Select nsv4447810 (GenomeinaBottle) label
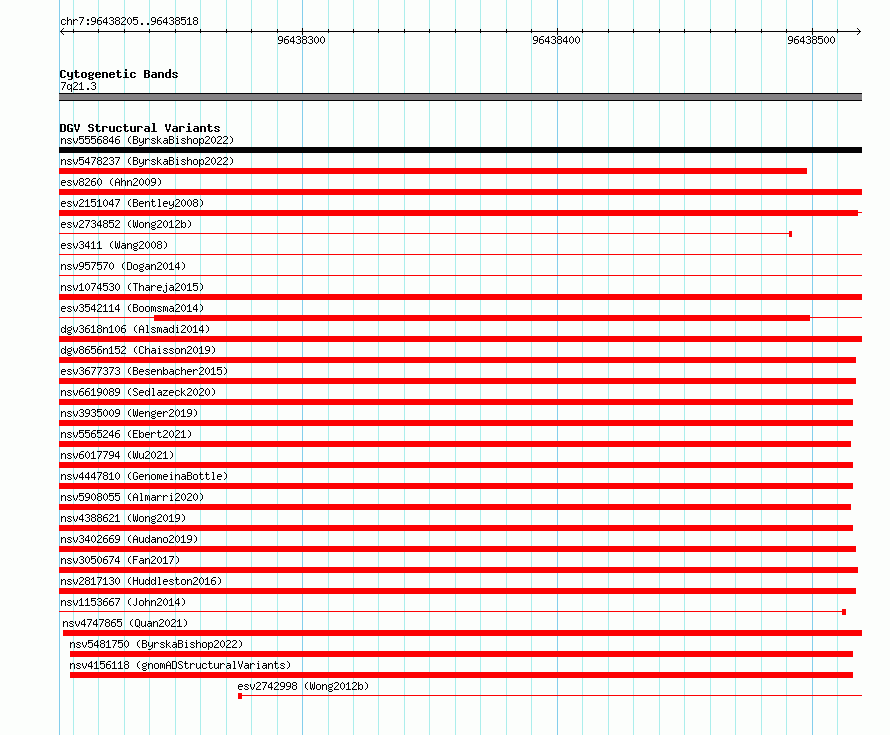The width and height of the screenshot is (890, 735). click(144, 476)
